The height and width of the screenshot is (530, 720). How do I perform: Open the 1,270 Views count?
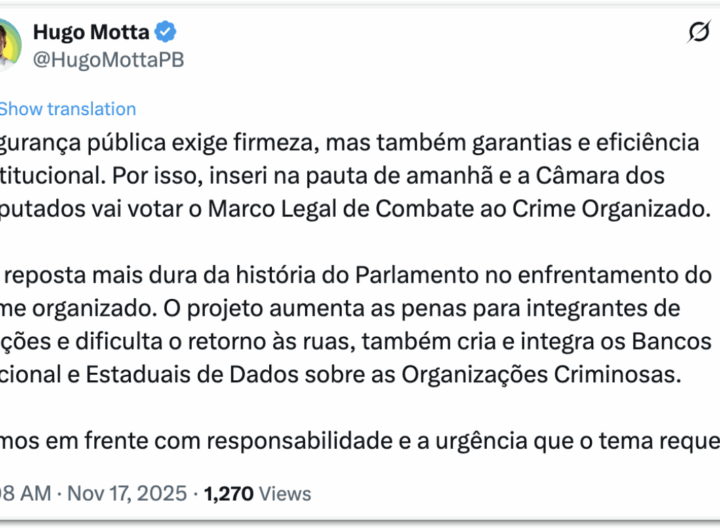click(257, 493)
